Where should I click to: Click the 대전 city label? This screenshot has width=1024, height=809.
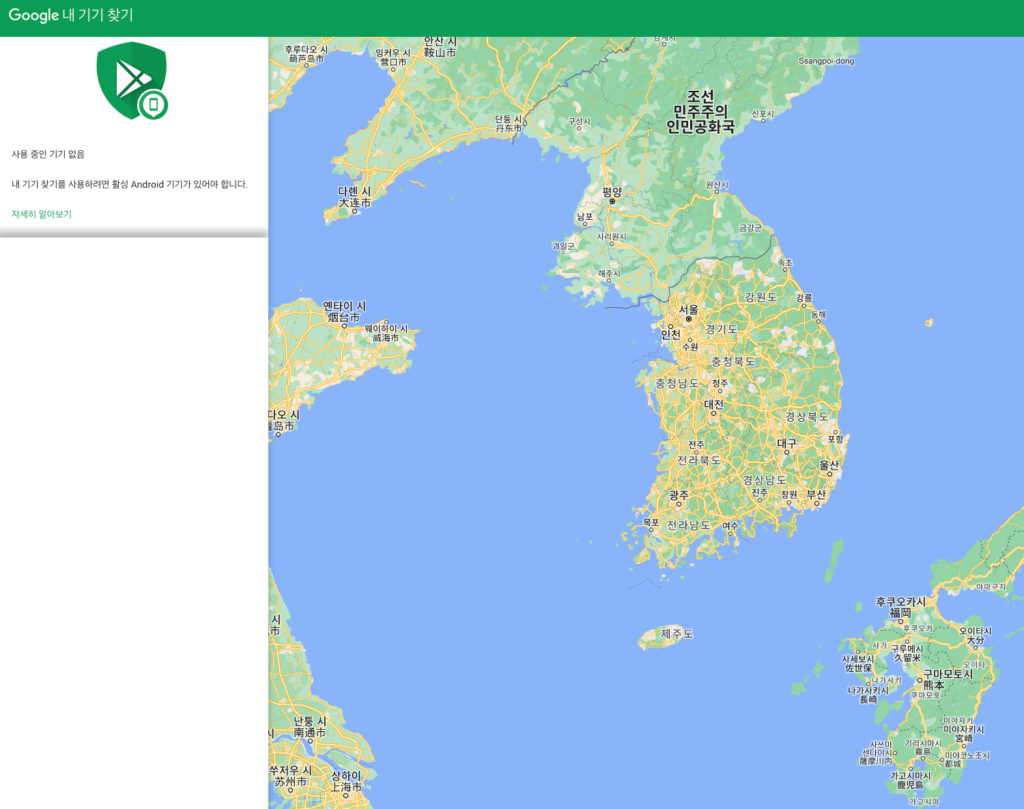pyautogui.click(x=713, y=405)
